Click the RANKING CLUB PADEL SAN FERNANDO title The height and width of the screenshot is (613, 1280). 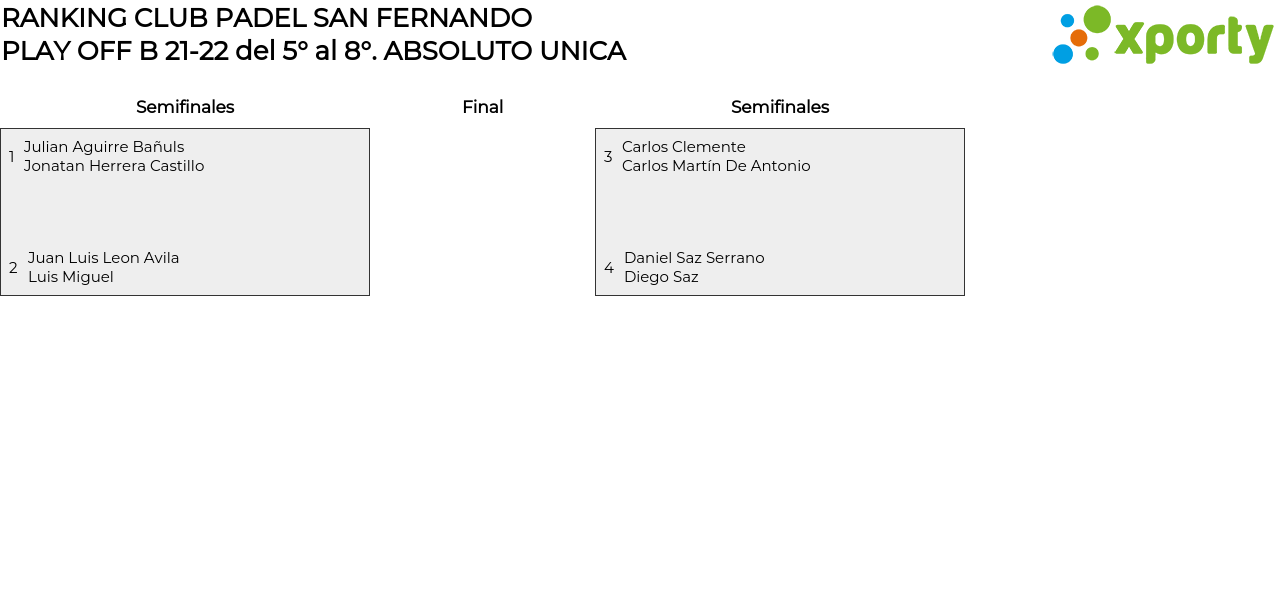pos(267,18)
